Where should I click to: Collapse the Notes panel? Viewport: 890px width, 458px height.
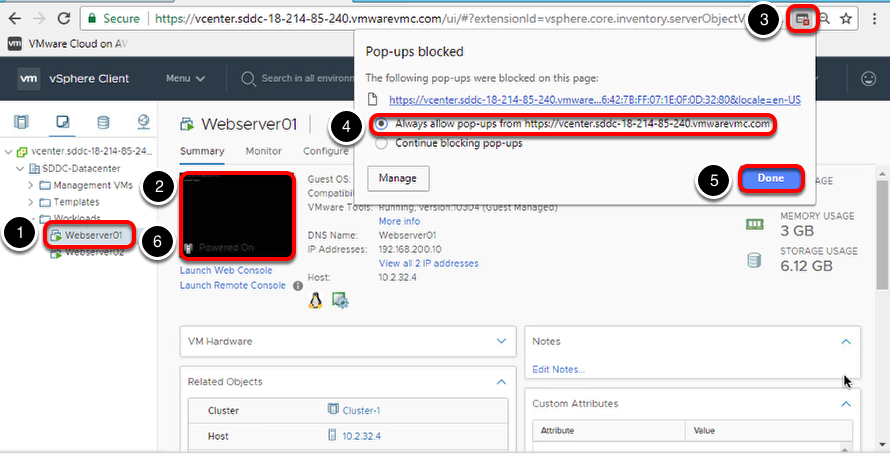click(x=846, y=342)
